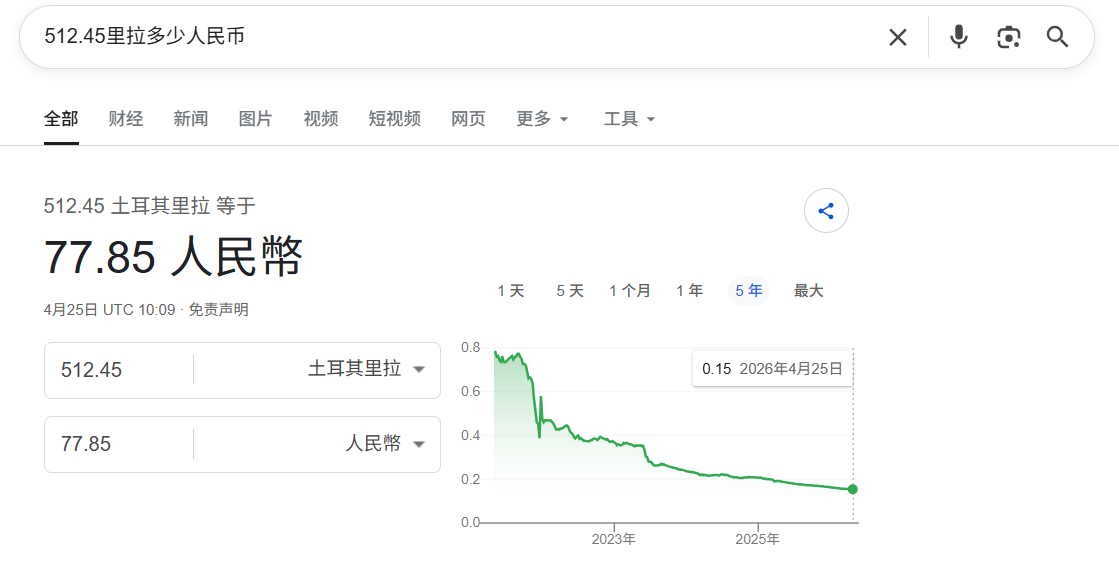Share the currency conversion result

pos(826,211)
